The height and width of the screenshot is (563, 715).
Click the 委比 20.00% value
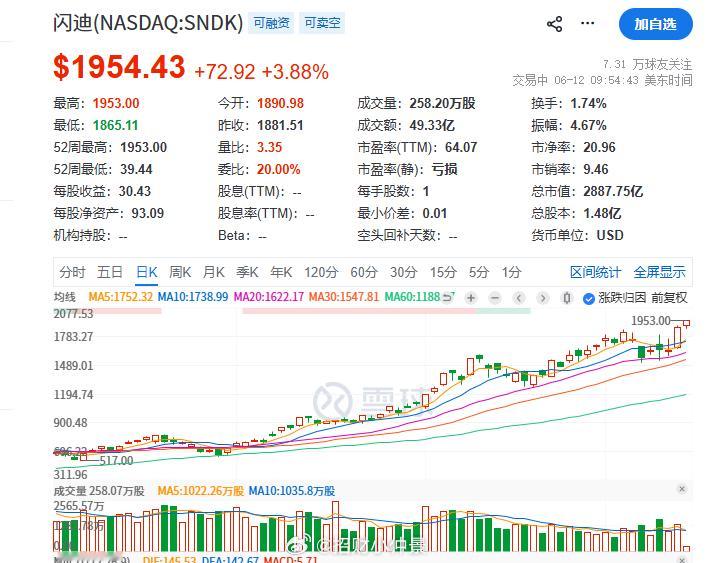tap(279, 170)
